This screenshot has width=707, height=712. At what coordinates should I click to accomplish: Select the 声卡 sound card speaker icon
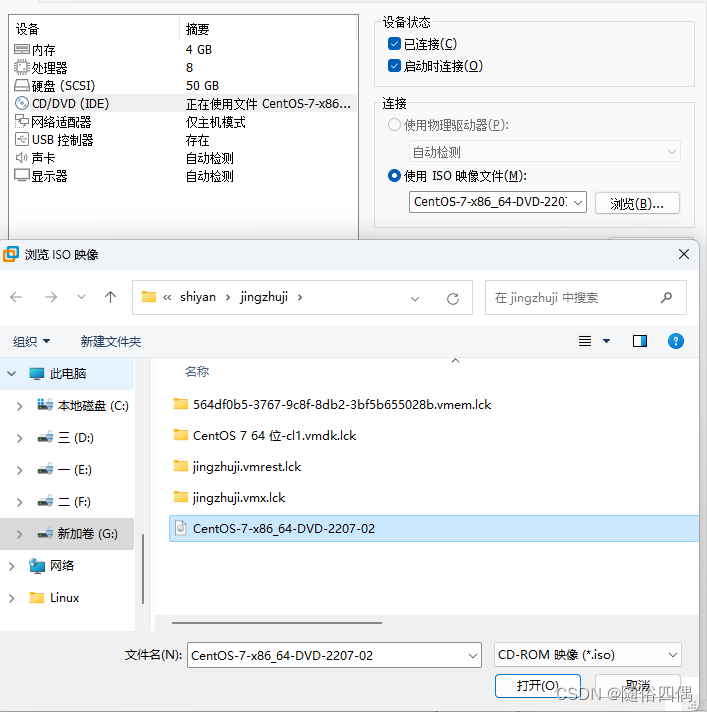(21, 158)
